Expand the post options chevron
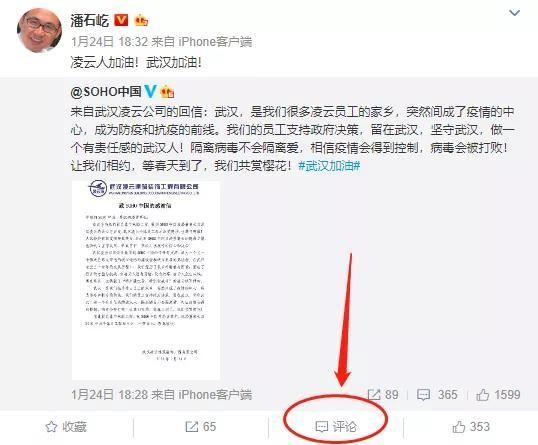The width and height of the screenshot is (538, 445). (514, 13)
